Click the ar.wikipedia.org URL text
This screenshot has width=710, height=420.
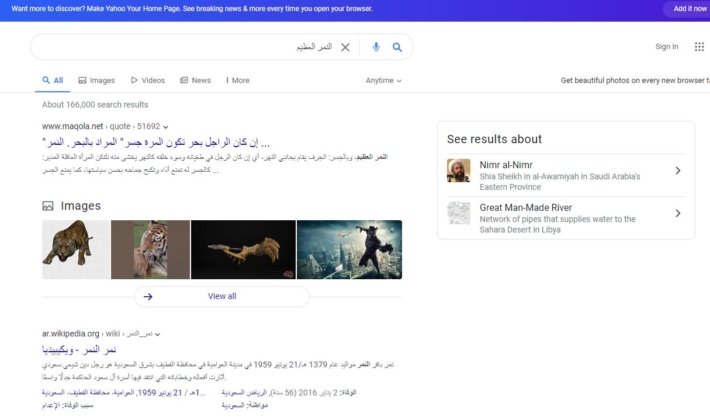click(70, 334)
